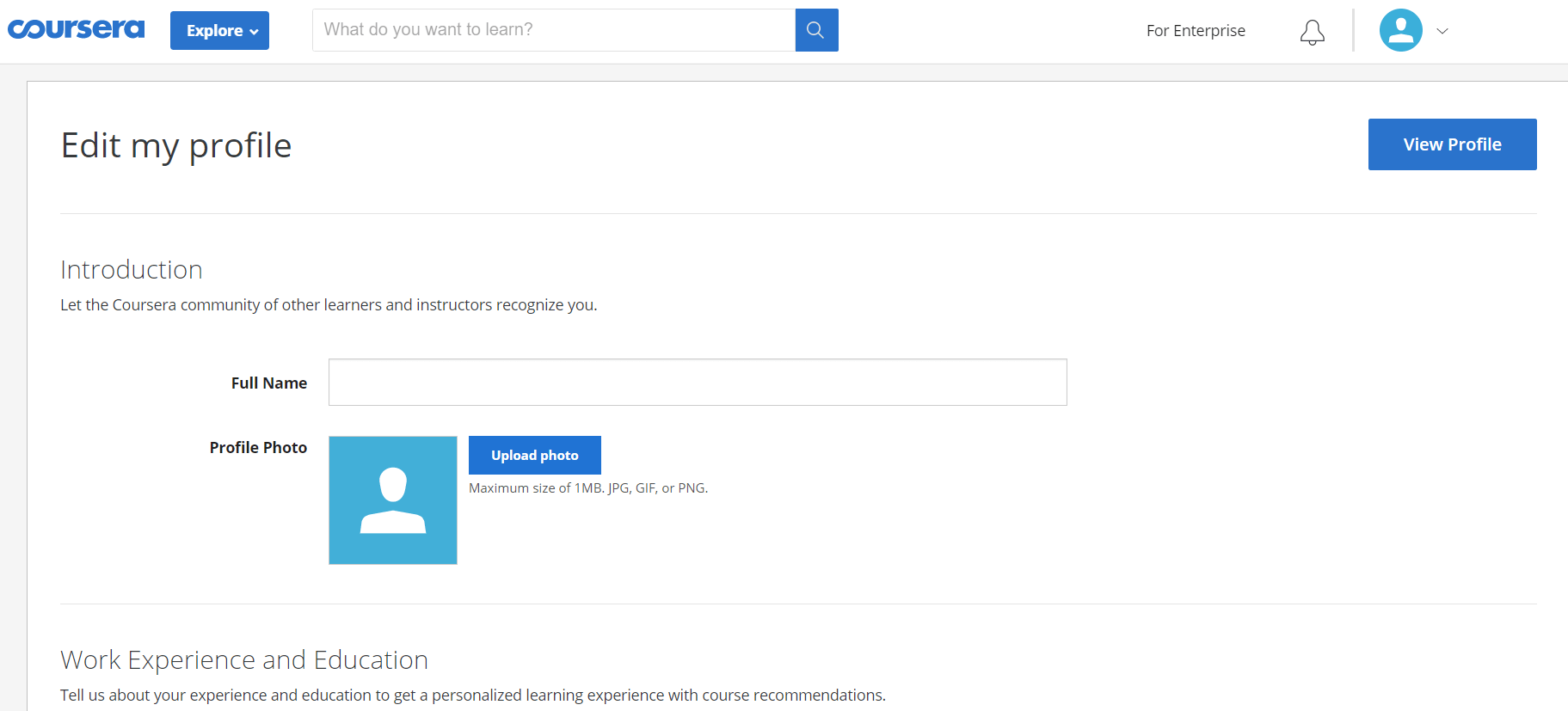1568x711 pixels.
Task: Click the magnifying glass search button
Action: pyautogui.click(x=816, y=30)
